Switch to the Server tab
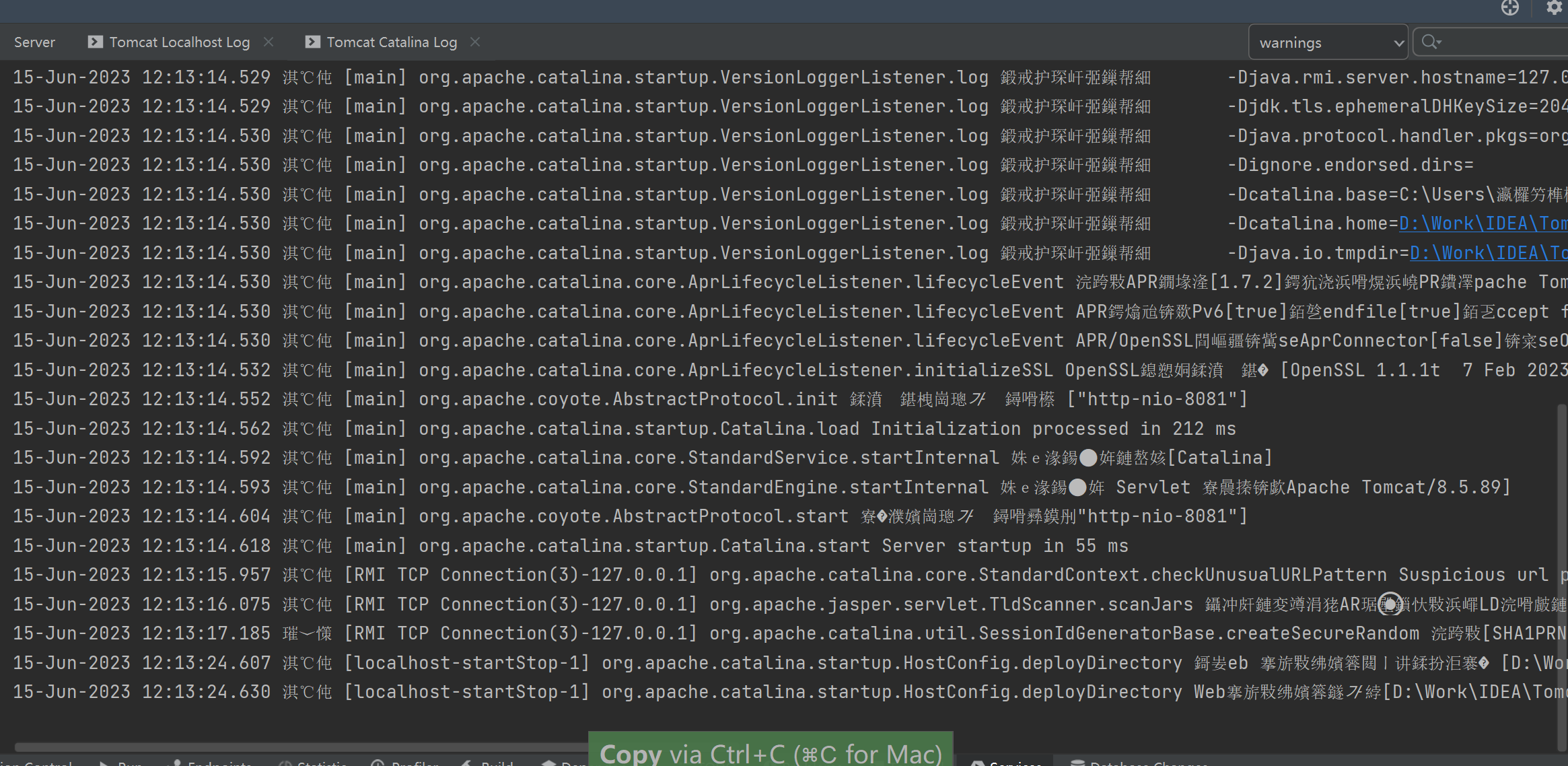 34,41
